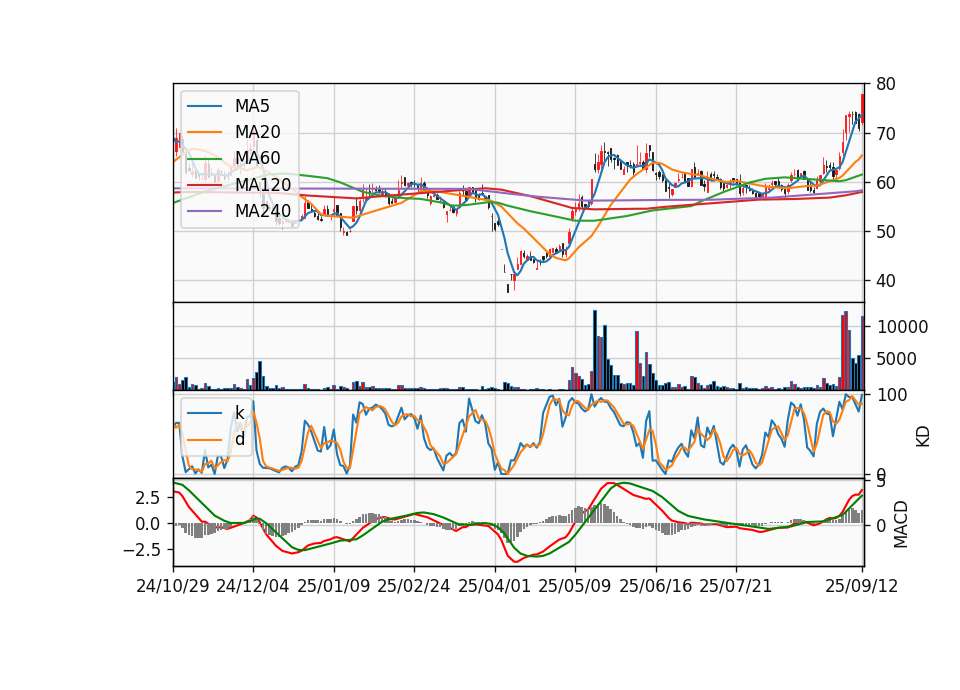Click the 25/05/09 date axis label
The height and width of the screenshot is (690, 960).
pyautogui.click(x=575, y=586)
